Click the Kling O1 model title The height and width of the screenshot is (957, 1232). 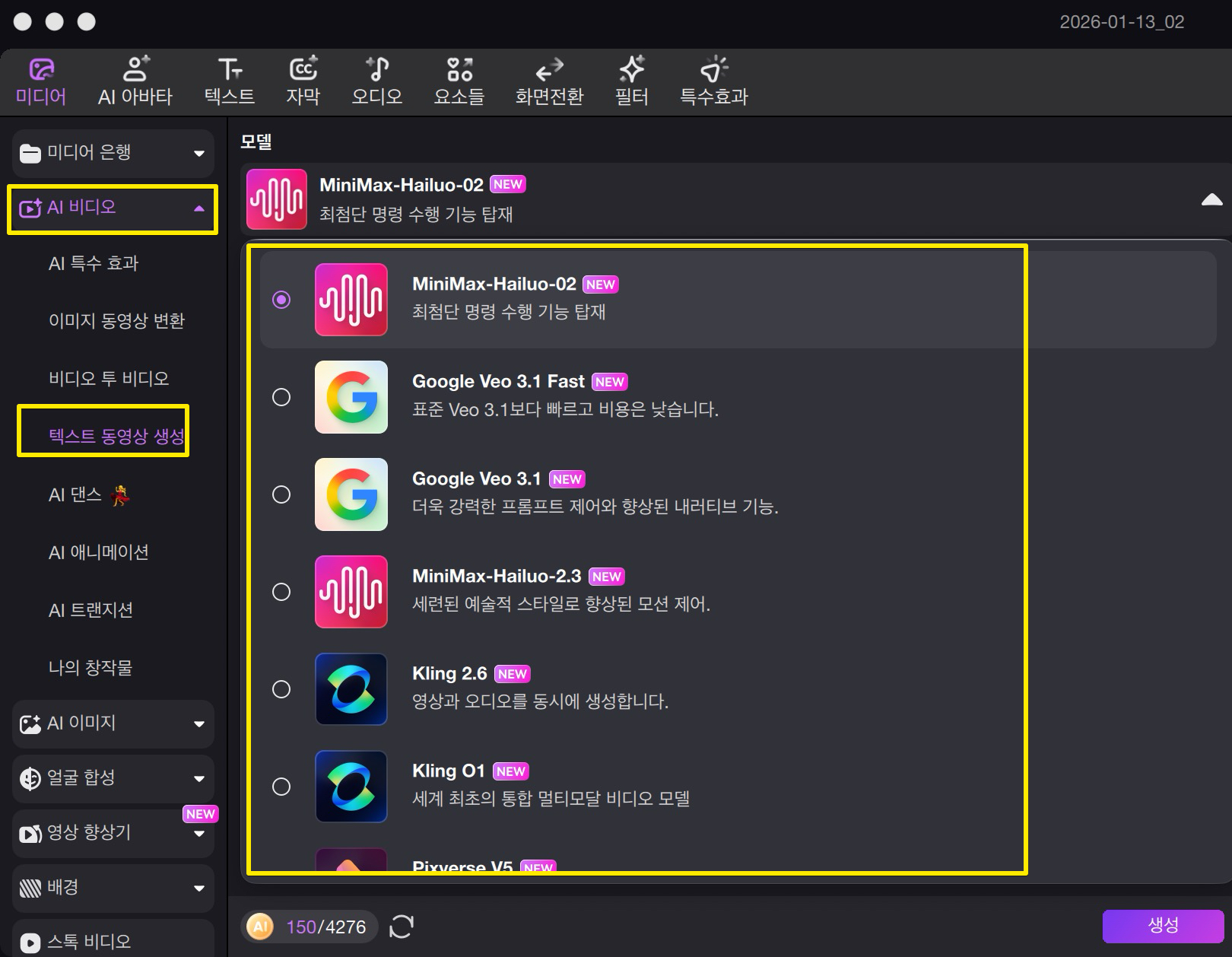pos(449,771)
